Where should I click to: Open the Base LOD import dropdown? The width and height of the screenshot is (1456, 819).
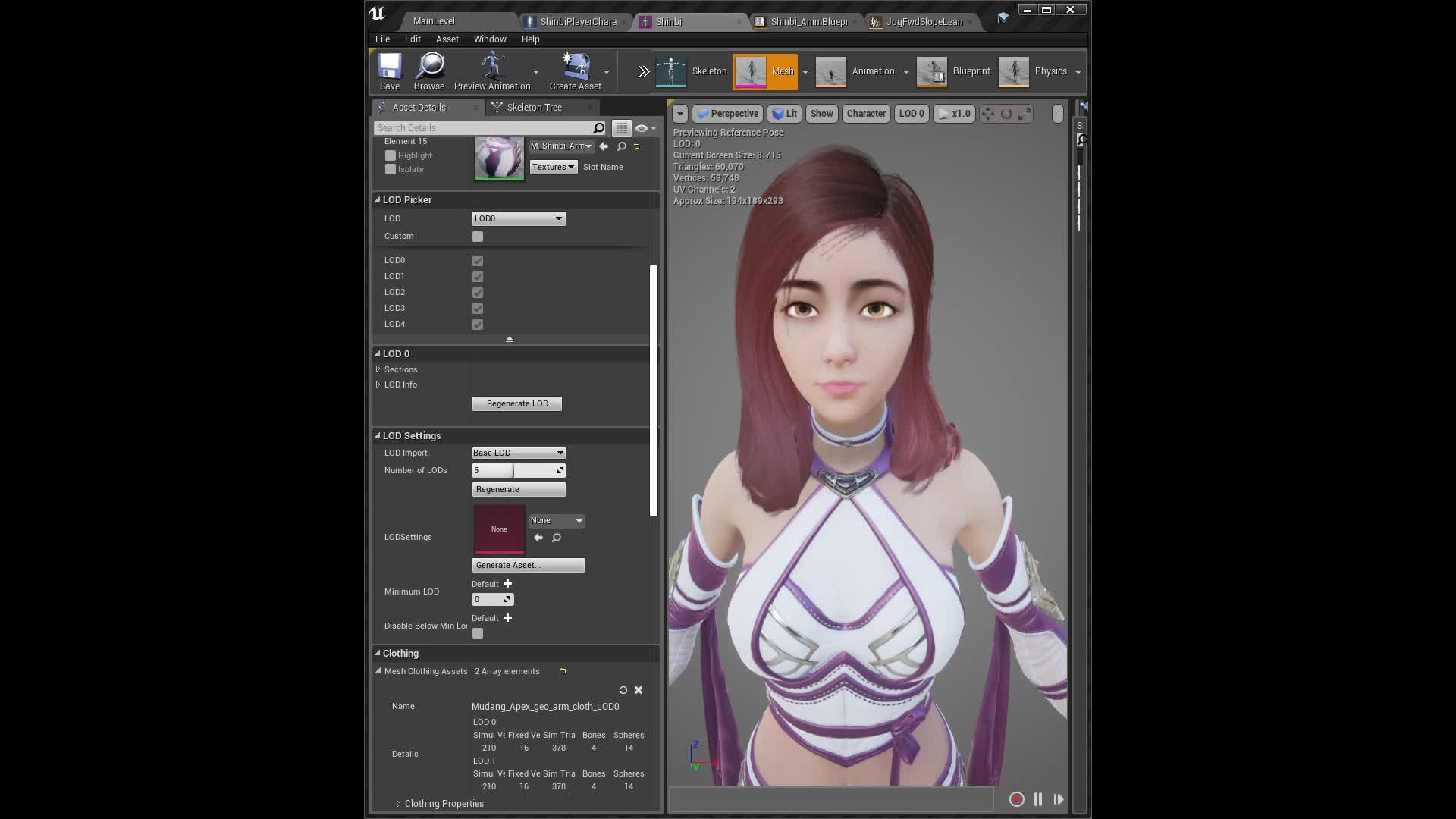click(519, 453)
